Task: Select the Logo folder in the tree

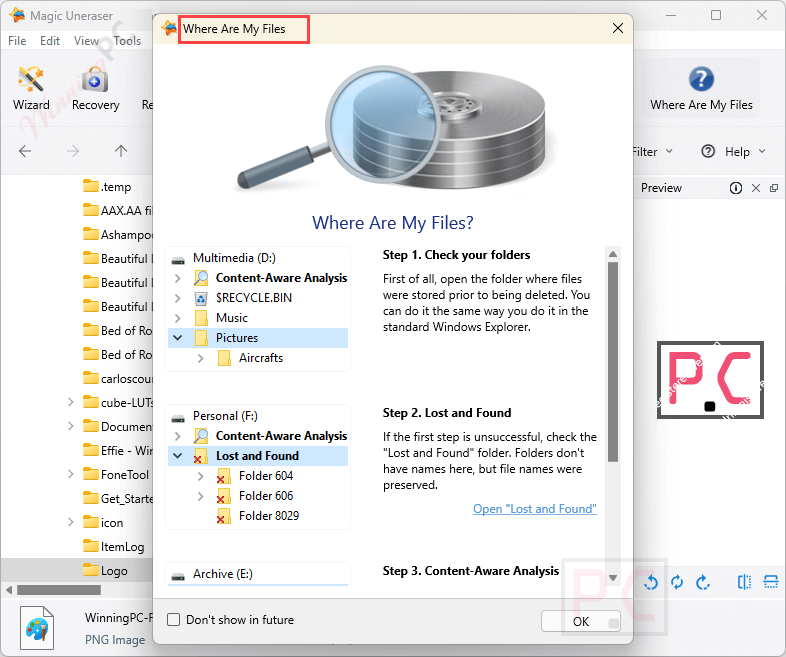Action: pyautogui.click(x=114, y=570)
